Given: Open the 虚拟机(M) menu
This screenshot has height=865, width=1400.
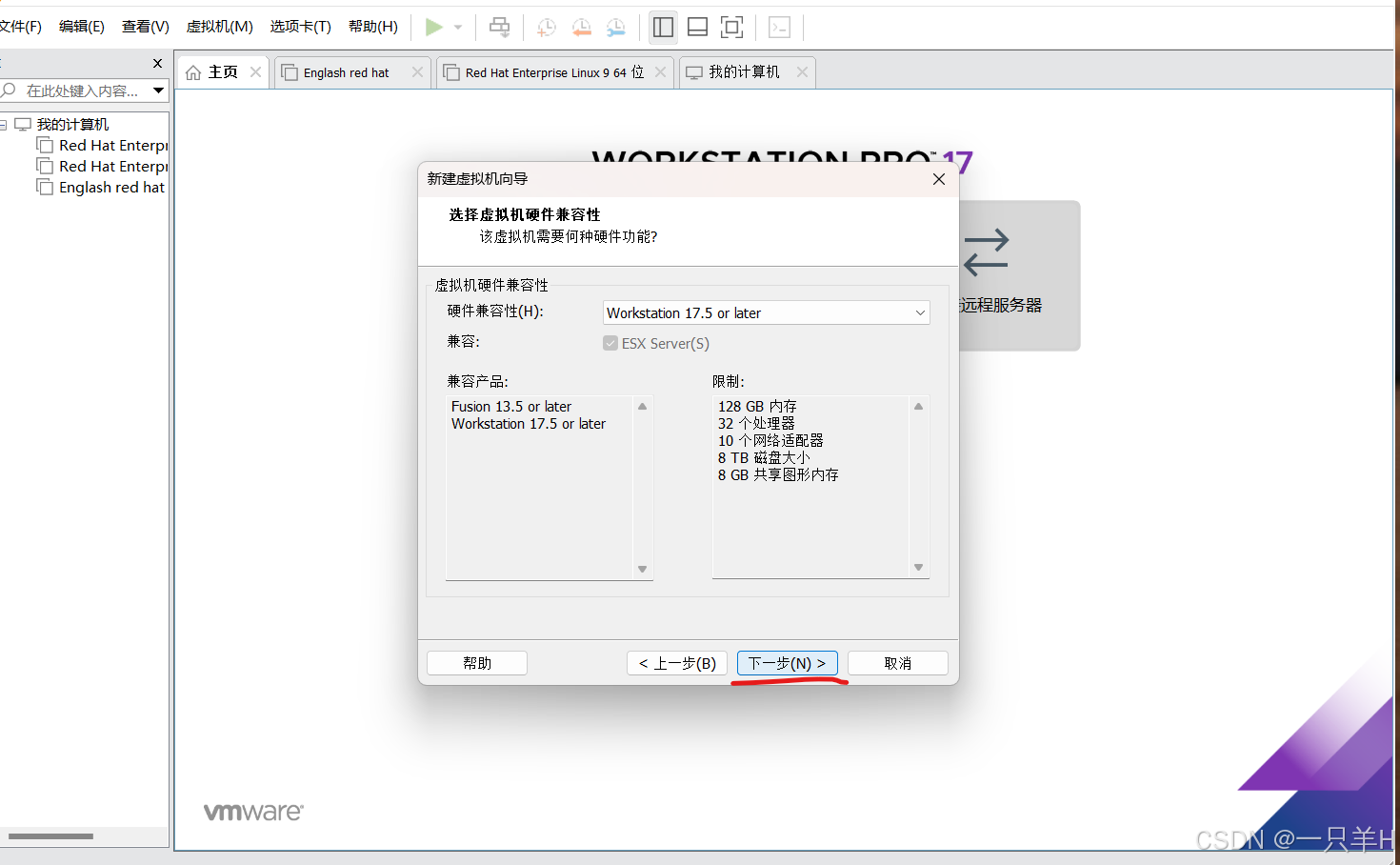Looking at the screenshot, I should click(219, 27).
